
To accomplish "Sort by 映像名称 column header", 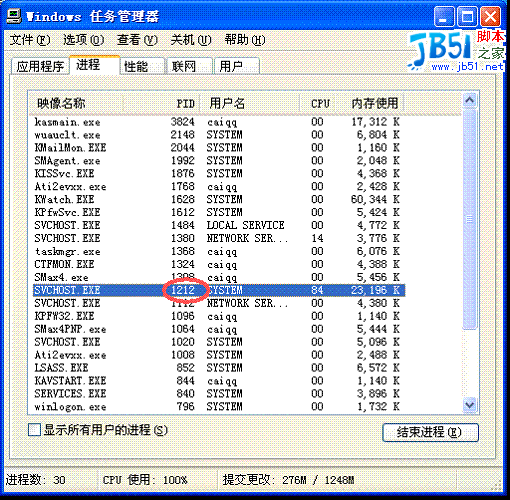I will (x=76, y=103).
